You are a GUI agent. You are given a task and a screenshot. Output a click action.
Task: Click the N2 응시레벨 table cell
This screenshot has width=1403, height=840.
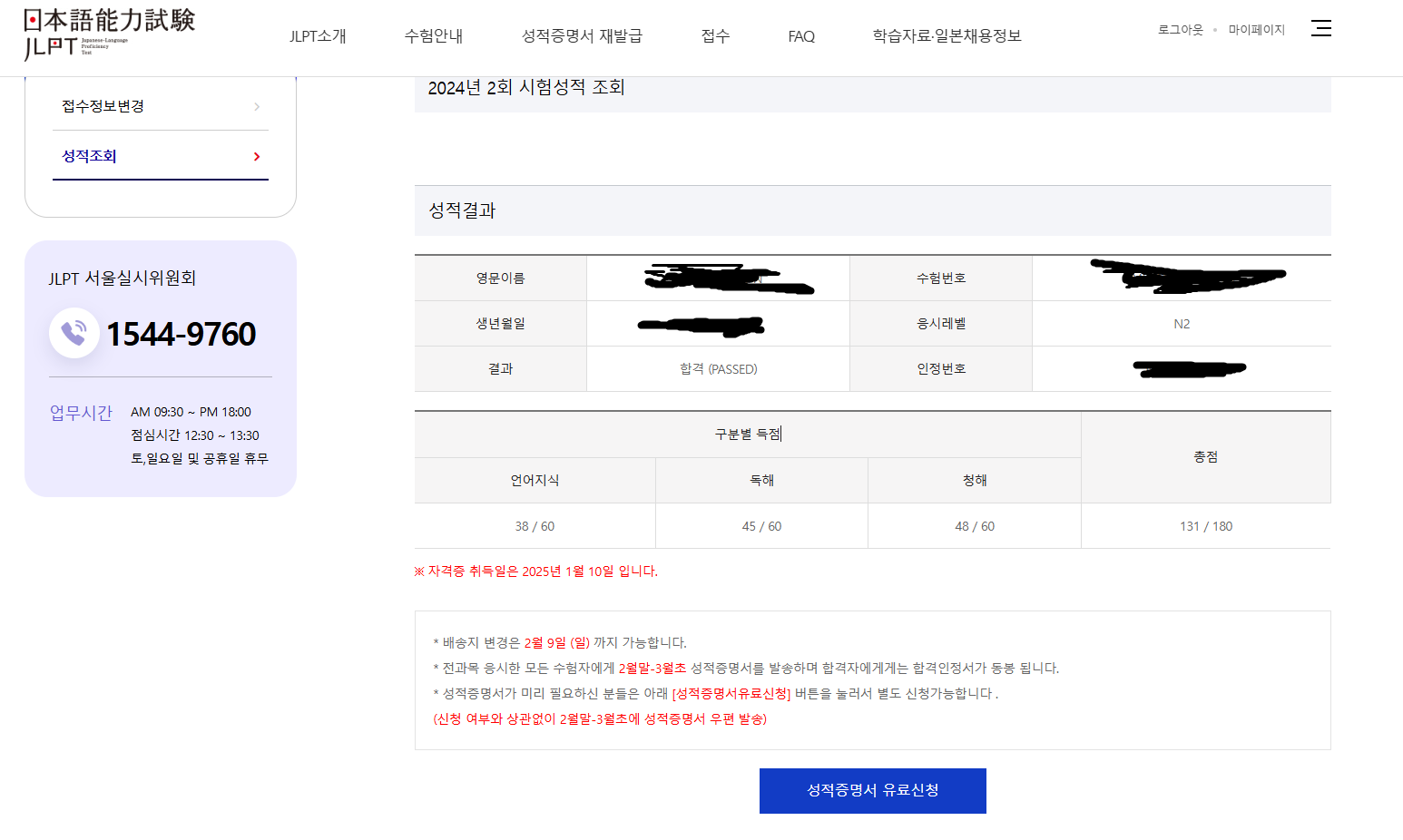(1182, 323)
